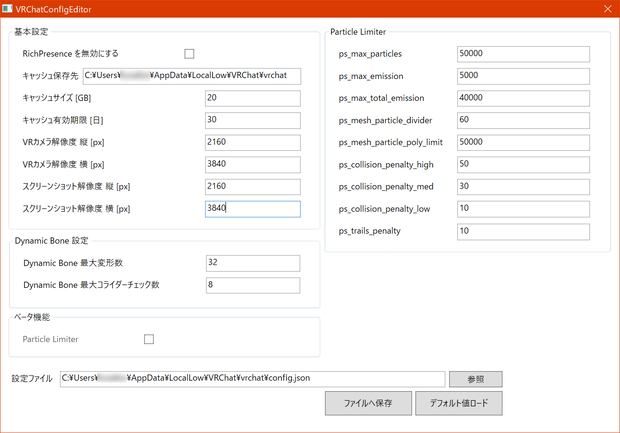Enable the Particle Limiter beta checkbox
This screenshot has width=620, height=433.
pyautogui.click(x=149, y=339)
